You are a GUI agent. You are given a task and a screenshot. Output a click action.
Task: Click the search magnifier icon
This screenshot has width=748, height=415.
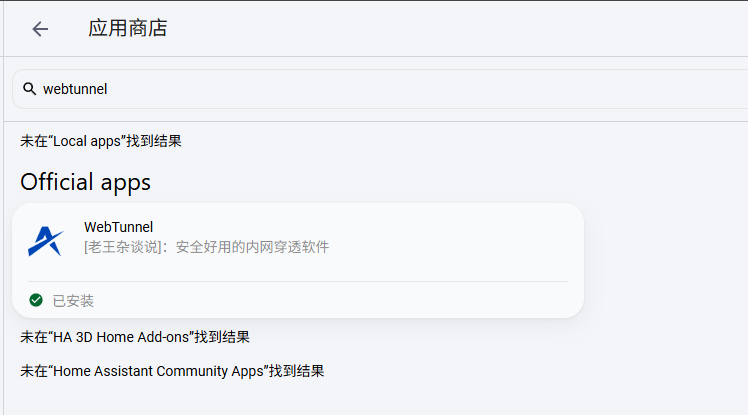(x=30, y=89)
